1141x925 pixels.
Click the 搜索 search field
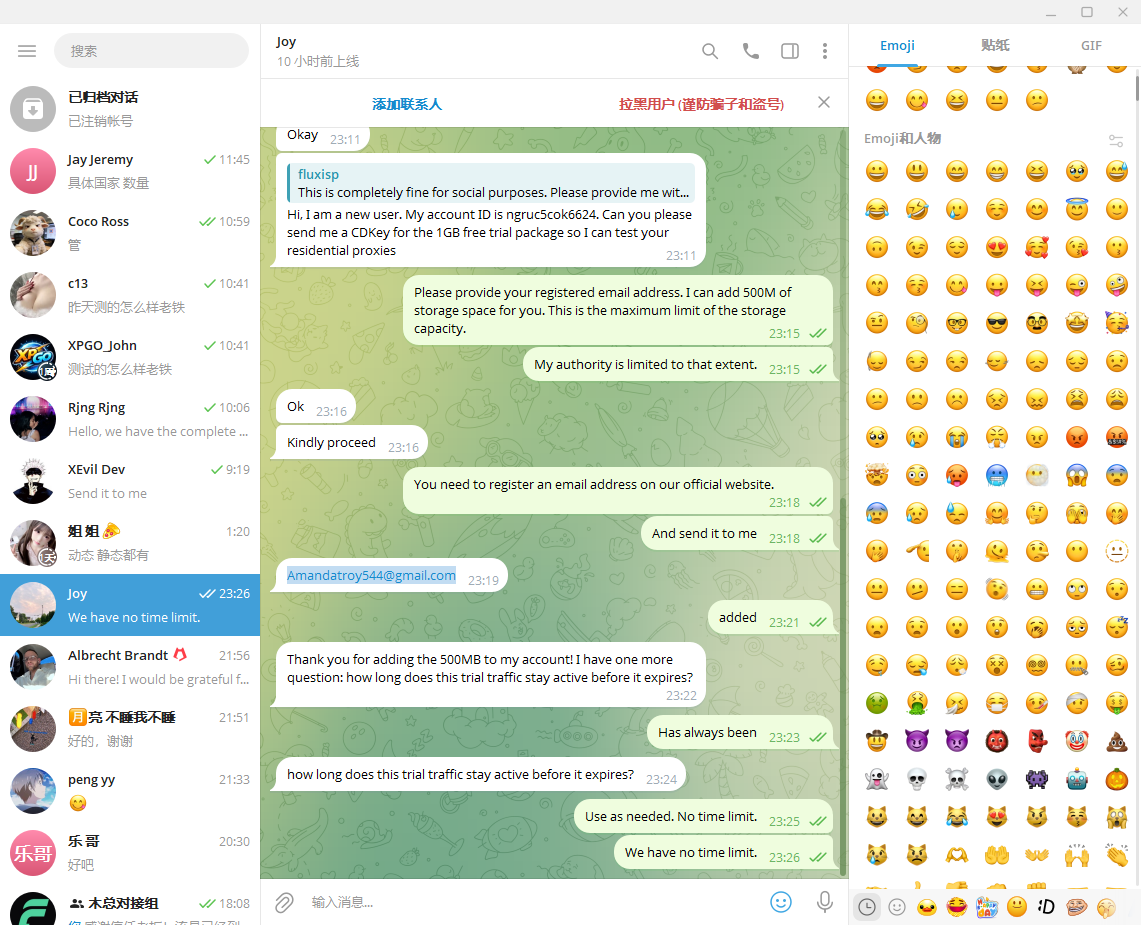click(151, 51)
